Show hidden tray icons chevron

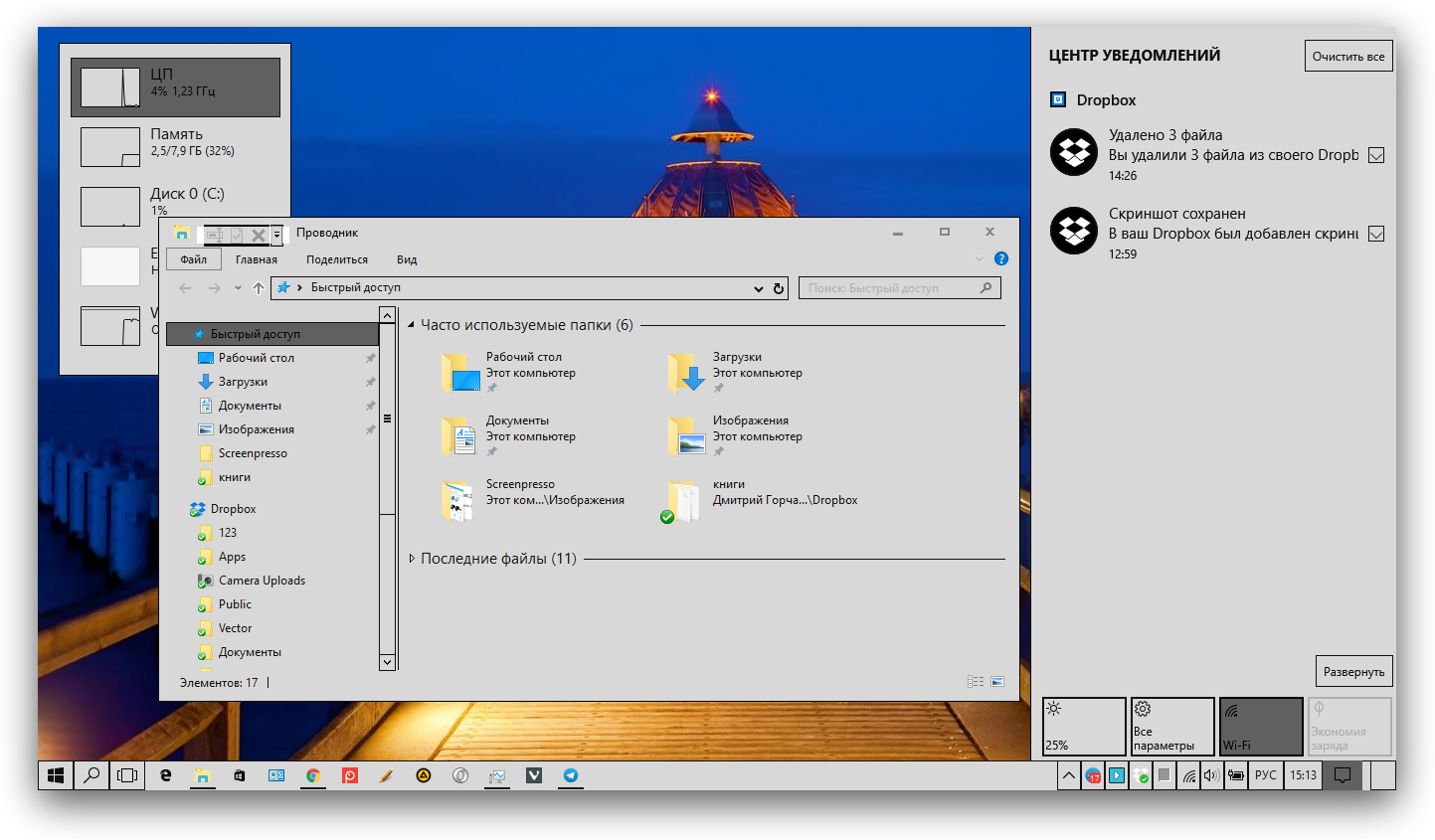tap(1069, 775)
